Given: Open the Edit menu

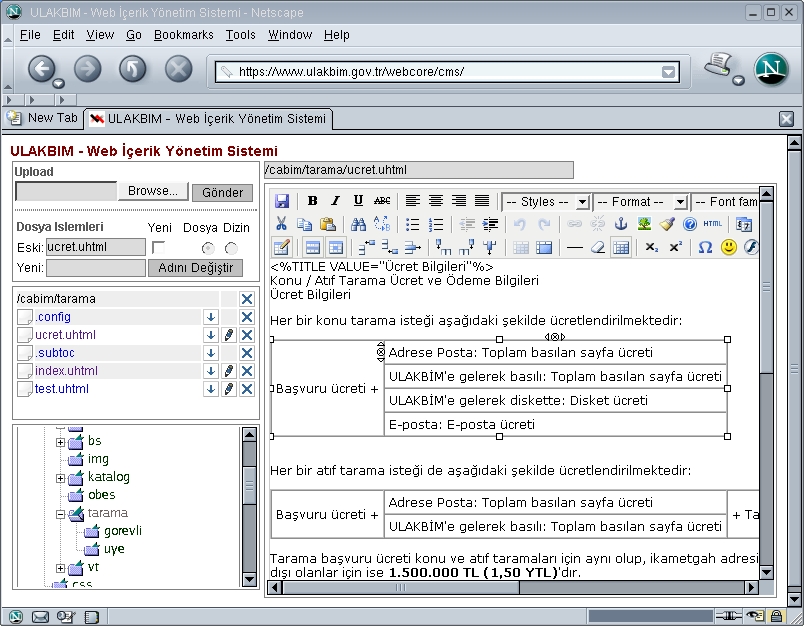Looking at the screenshot, I should (x=64, y=35).
